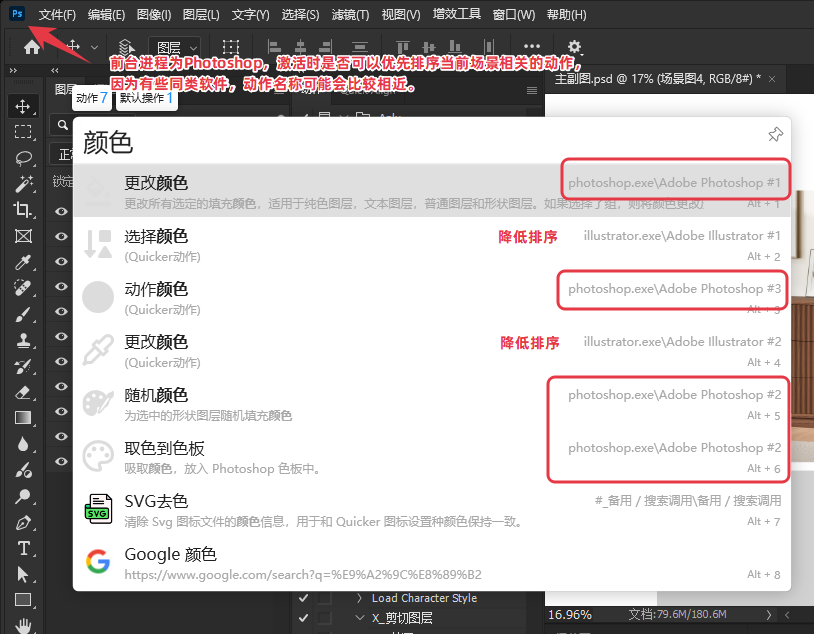The height and width of the screenshot is (634, 814).
Task: Align left edges in options bar
Action: point(274,47)
